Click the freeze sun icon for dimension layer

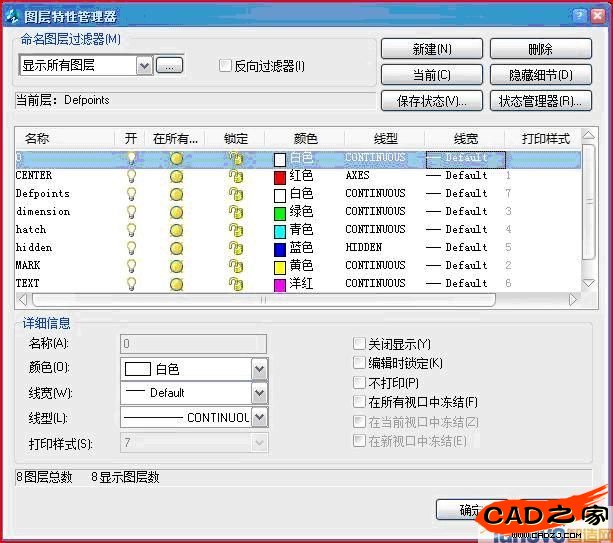pos(177,212)
